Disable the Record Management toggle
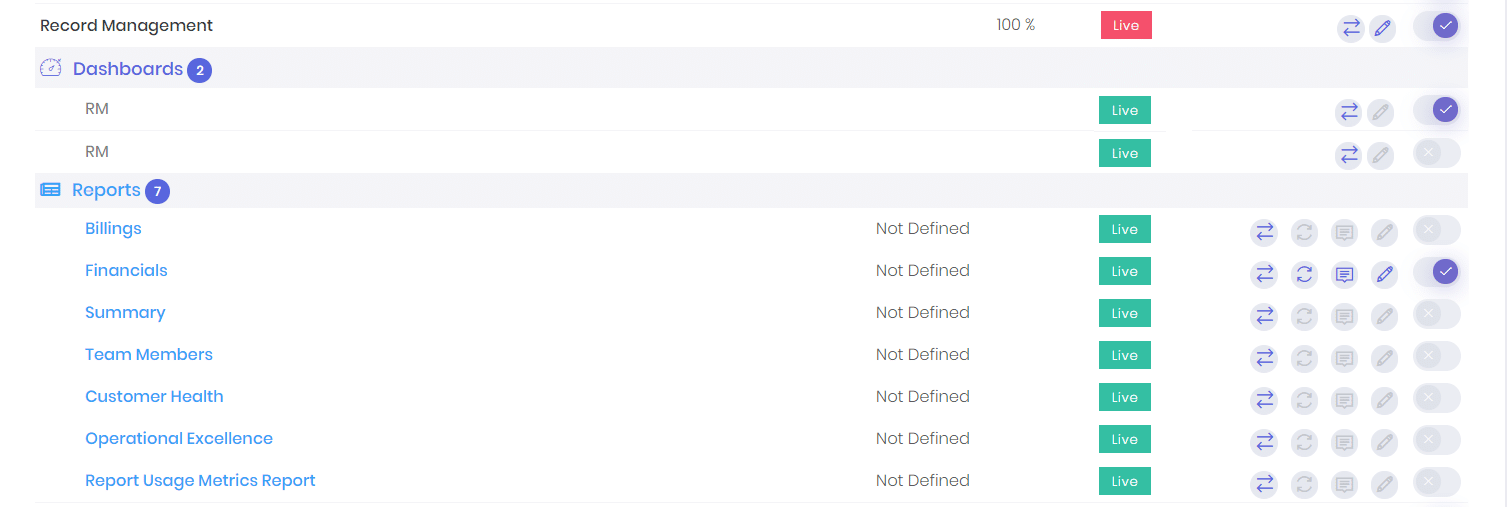The width and height of the screenshot is (1507, 530). pos(1437,26)
